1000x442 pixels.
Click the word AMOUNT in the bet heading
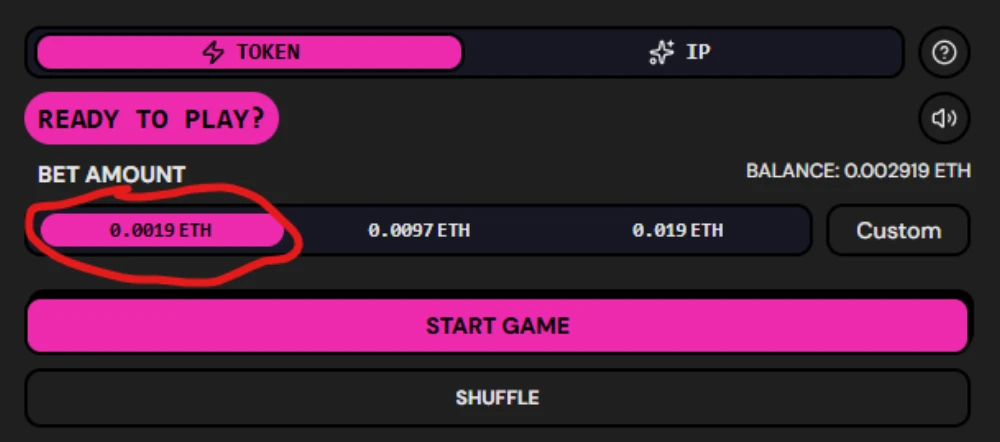pos(135,174)
